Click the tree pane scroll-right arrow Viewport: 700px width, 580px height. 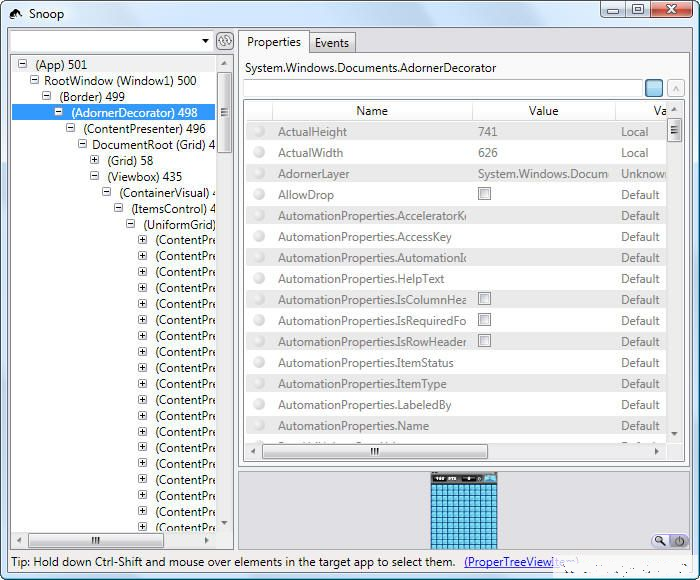tap(206, 540)
